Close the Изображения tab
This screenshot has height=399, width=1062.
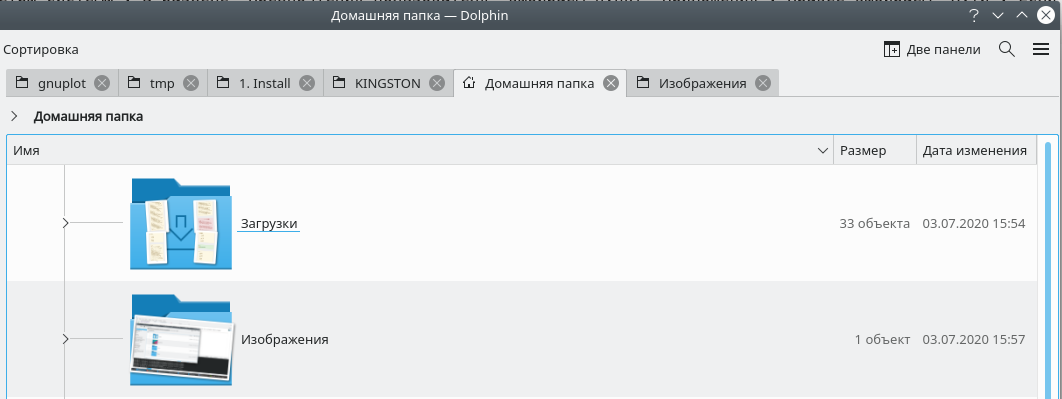(x=763, y=83)
